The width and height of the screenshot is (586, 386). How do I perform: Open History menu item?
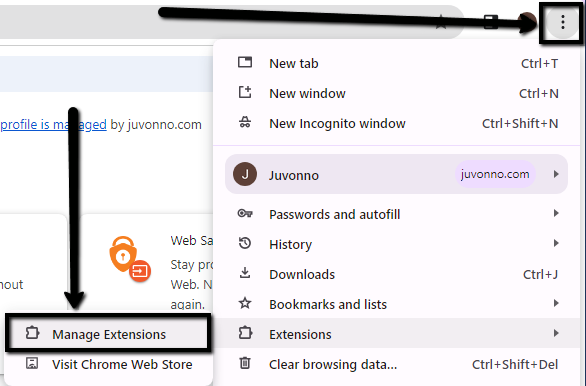397,244
